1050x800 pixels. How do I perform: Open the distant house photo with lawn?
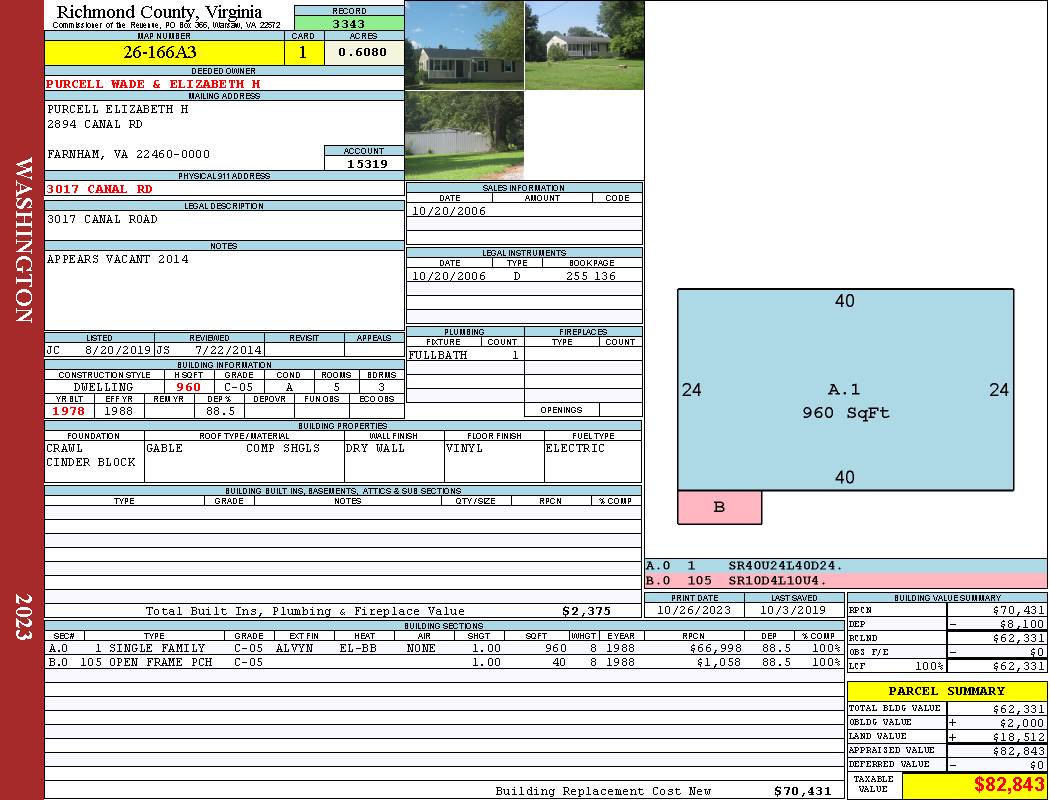pos(584,45)
